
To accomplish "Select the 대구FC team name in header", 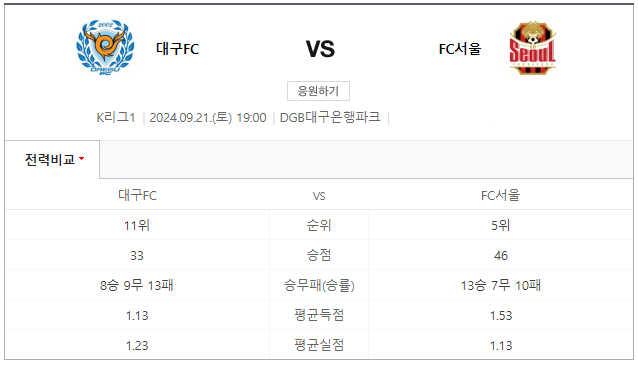I will (x=177, y=49).
